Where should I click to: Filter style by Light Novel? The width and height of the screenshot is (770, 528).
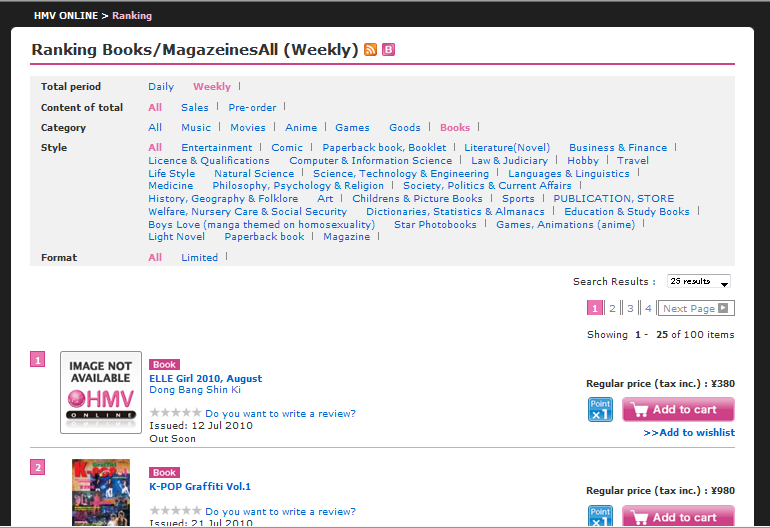click(x=176, y=237)
